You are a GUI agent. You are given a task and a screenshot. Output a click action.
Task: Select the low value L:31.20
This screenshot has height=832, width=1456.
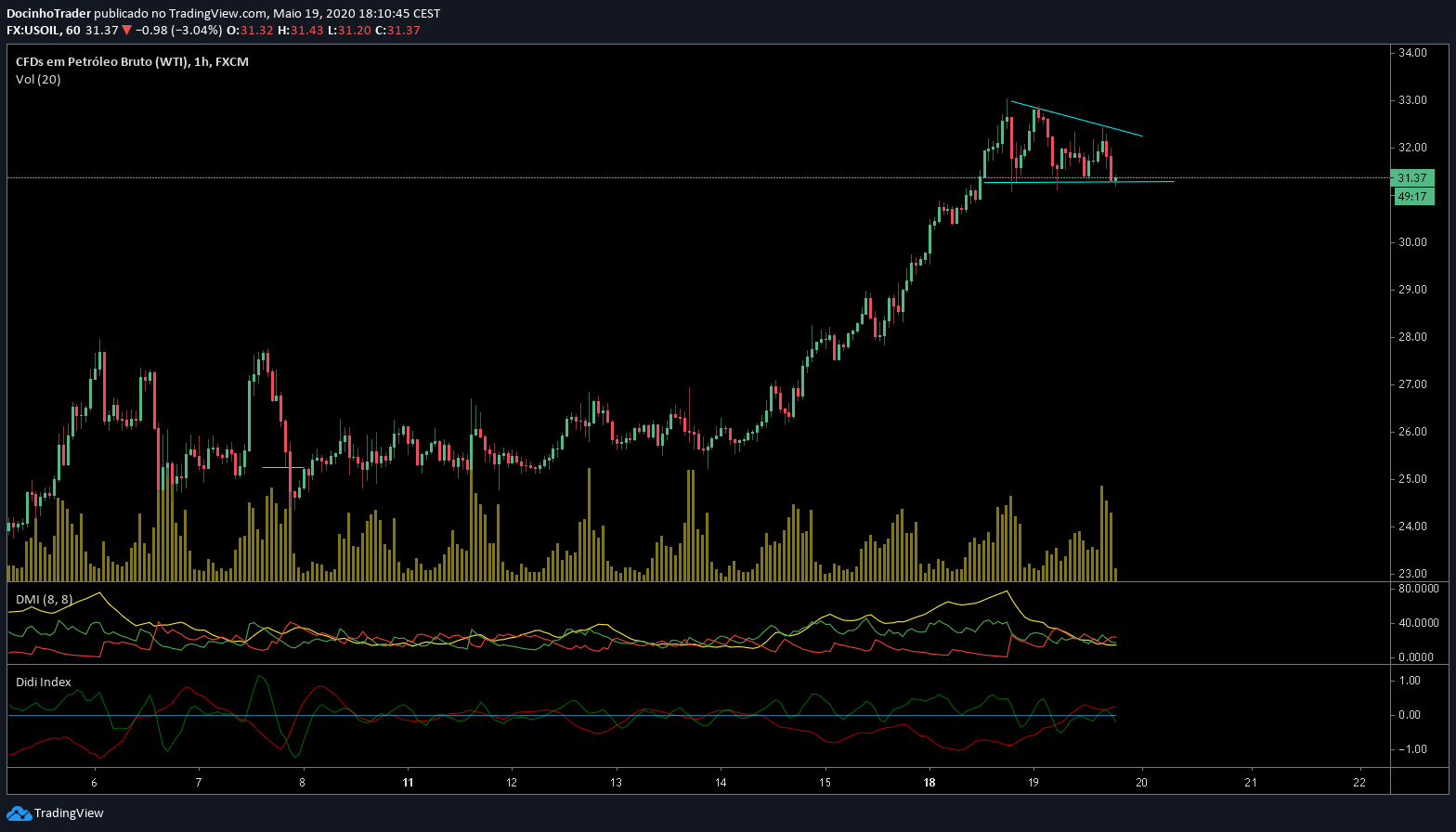pos(350,31)
